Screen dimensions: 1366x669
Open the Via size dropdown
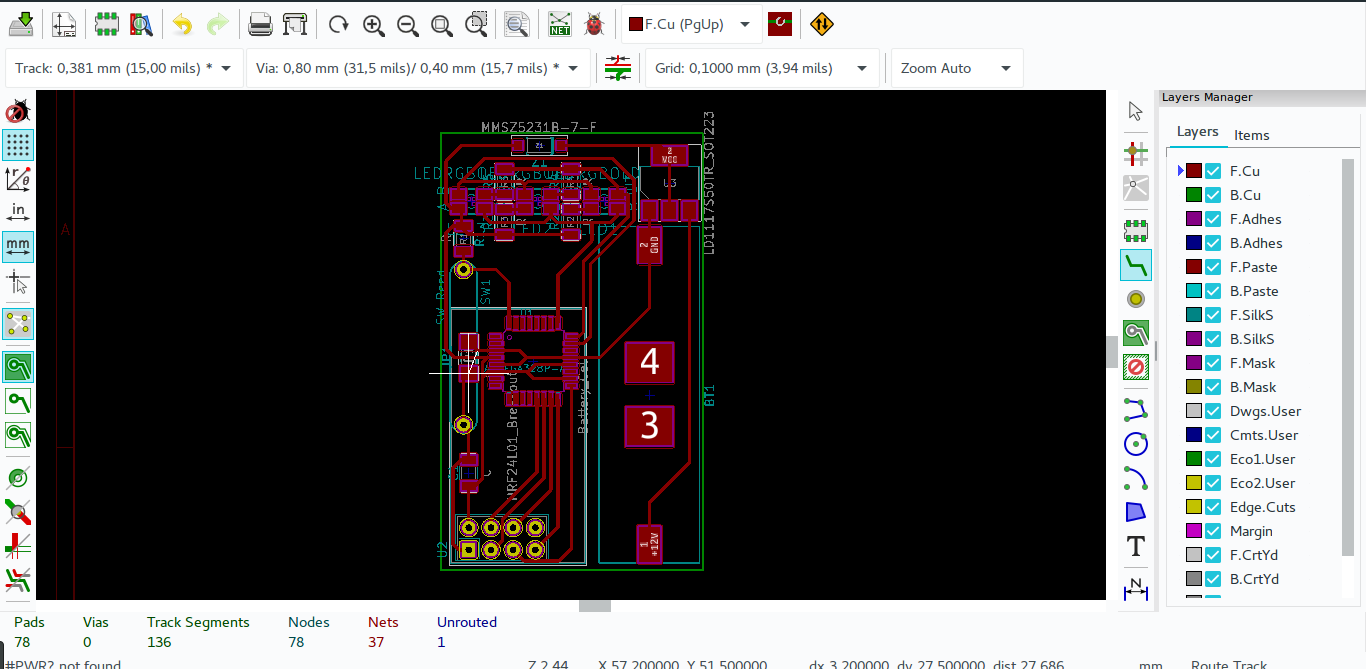(x=418, y=68)
